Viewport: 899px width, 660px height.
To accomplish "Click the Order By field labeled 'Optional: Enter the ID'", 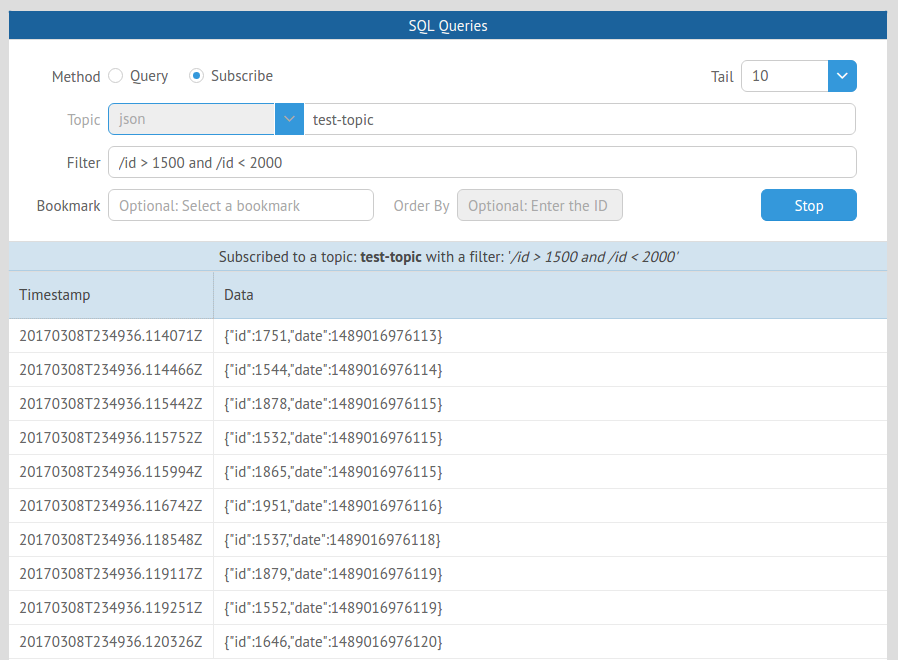I will (x=539, y=204).
